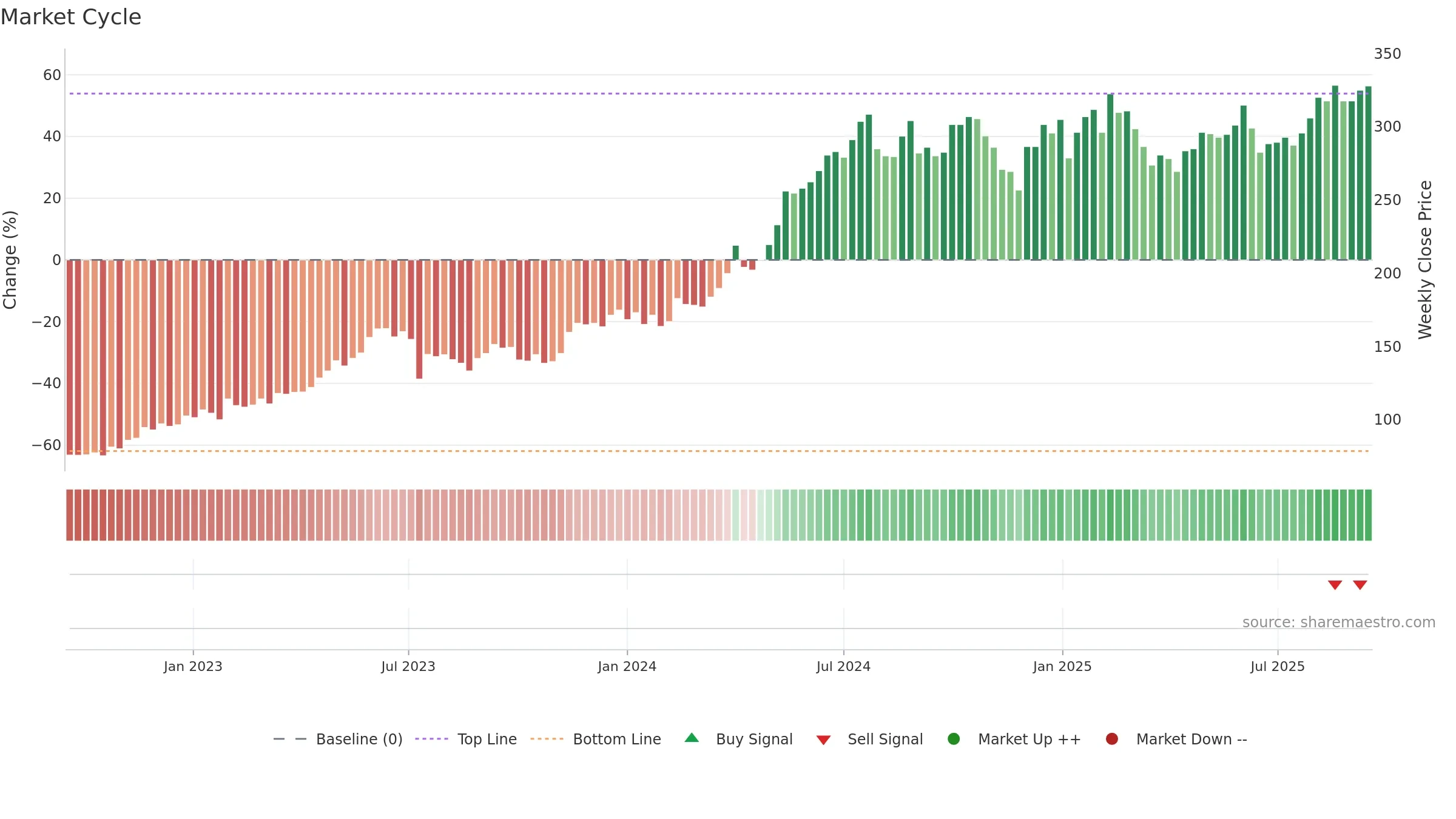The height and width of the screenshot is (819, 1456).
Task: Click the 60 tick on the left axis
Action: (52, 75)
